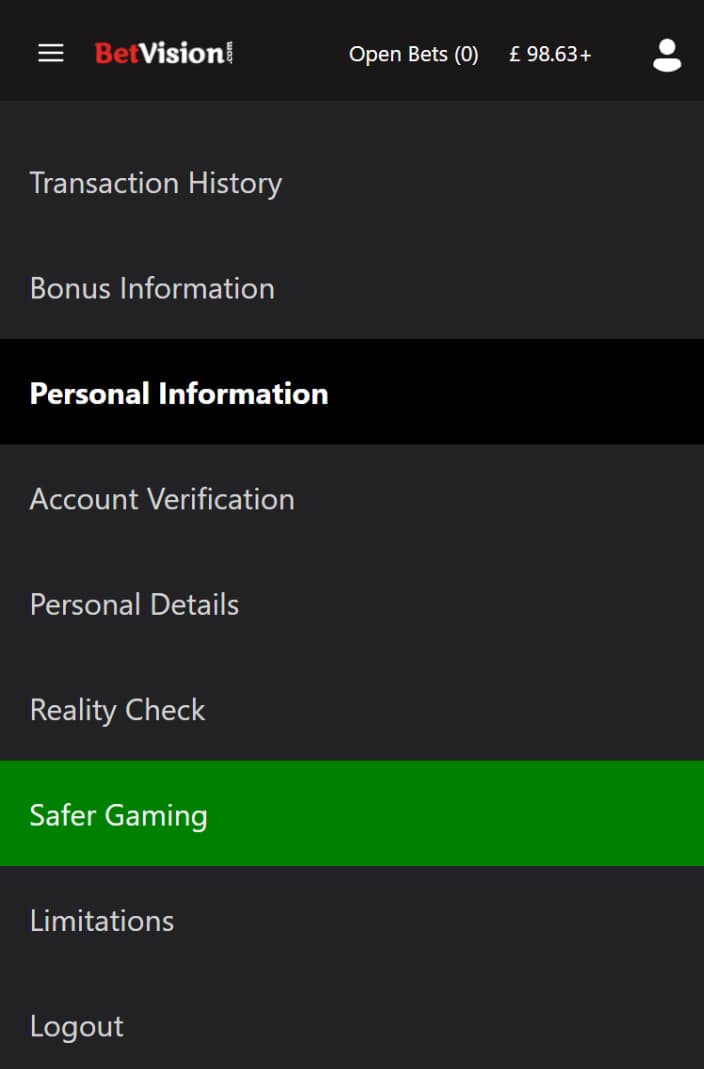Open the user account profile icon
The width and height of the screenshot is (704, 1069).
[667, 55]
